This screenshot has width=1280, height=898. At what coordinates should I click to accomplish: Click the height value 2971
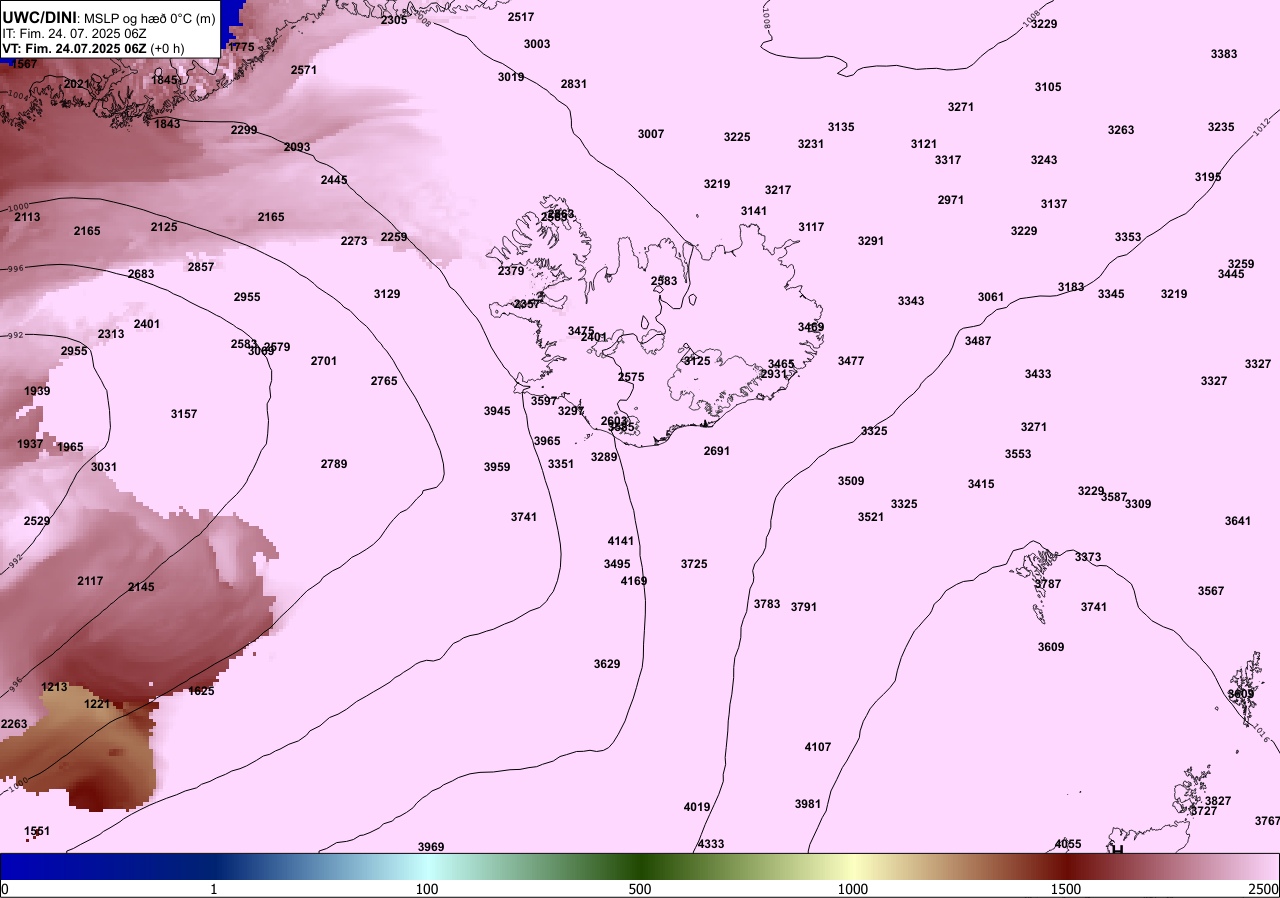click(x=951, y=200)
